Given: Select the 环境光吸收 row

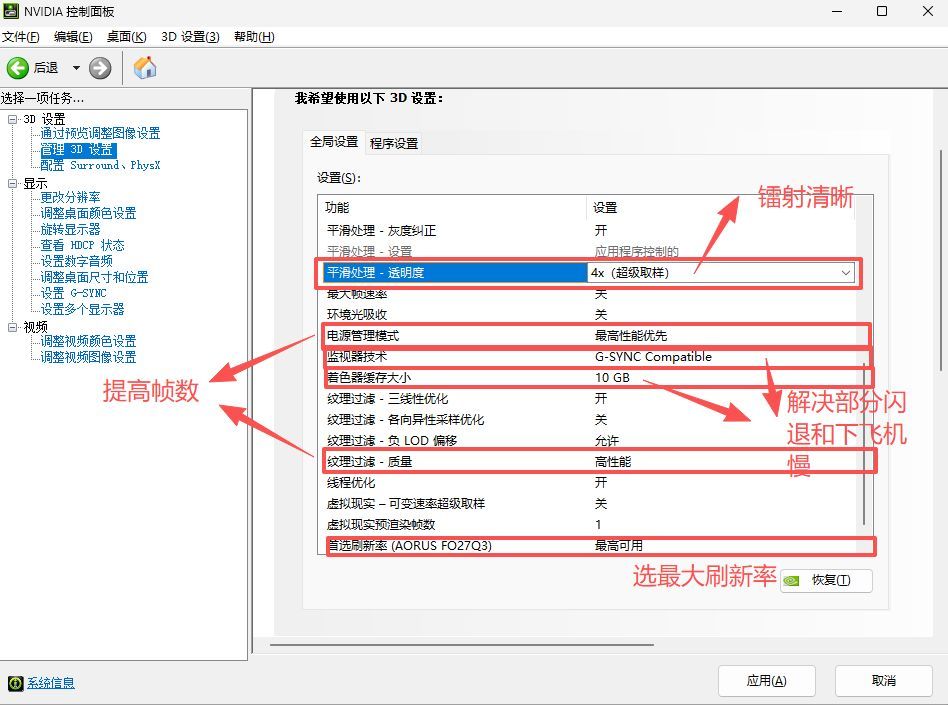Looking at the screenshot, I should coord(591,314).
